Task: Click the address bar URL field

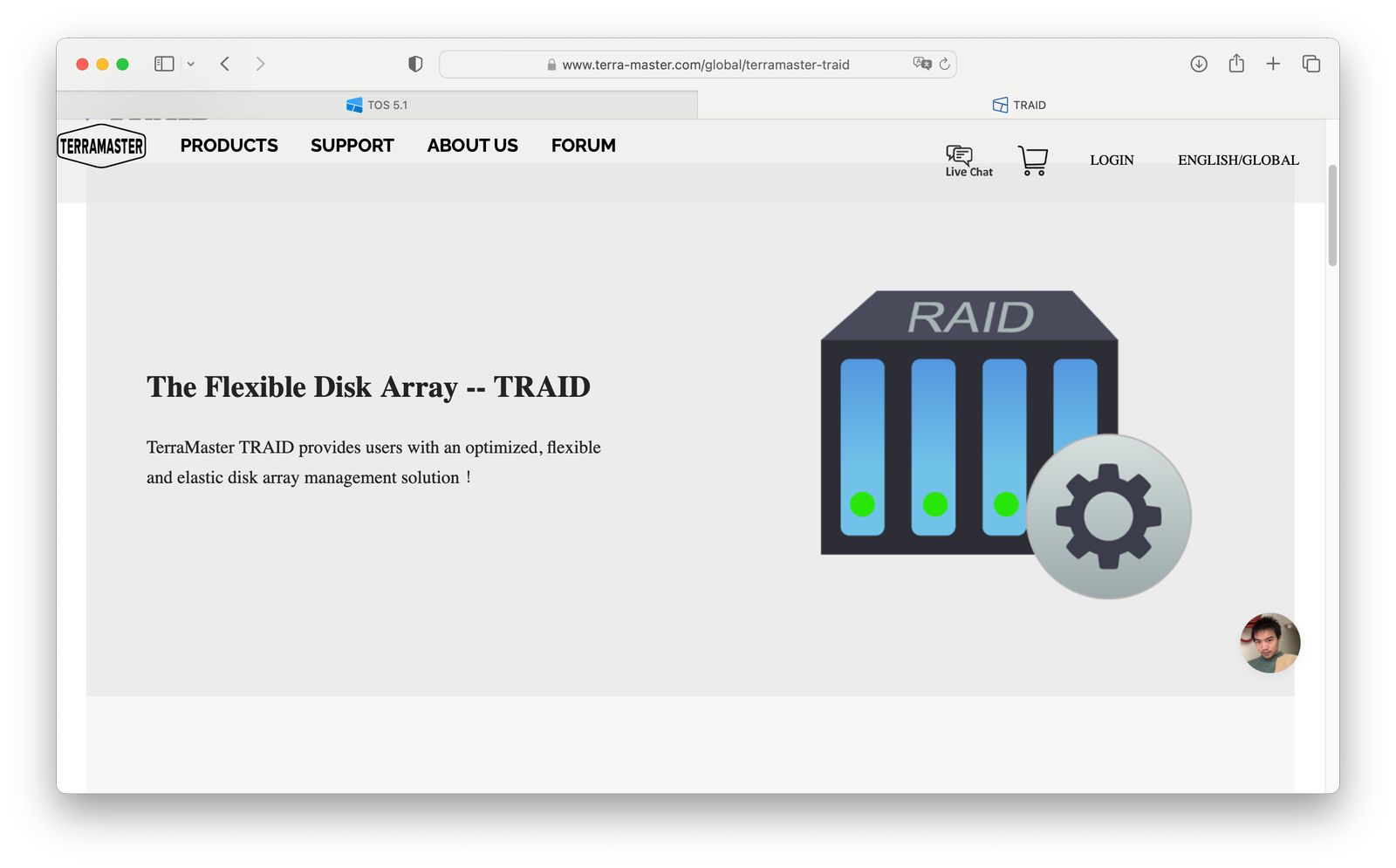Action: coord(698,65)
